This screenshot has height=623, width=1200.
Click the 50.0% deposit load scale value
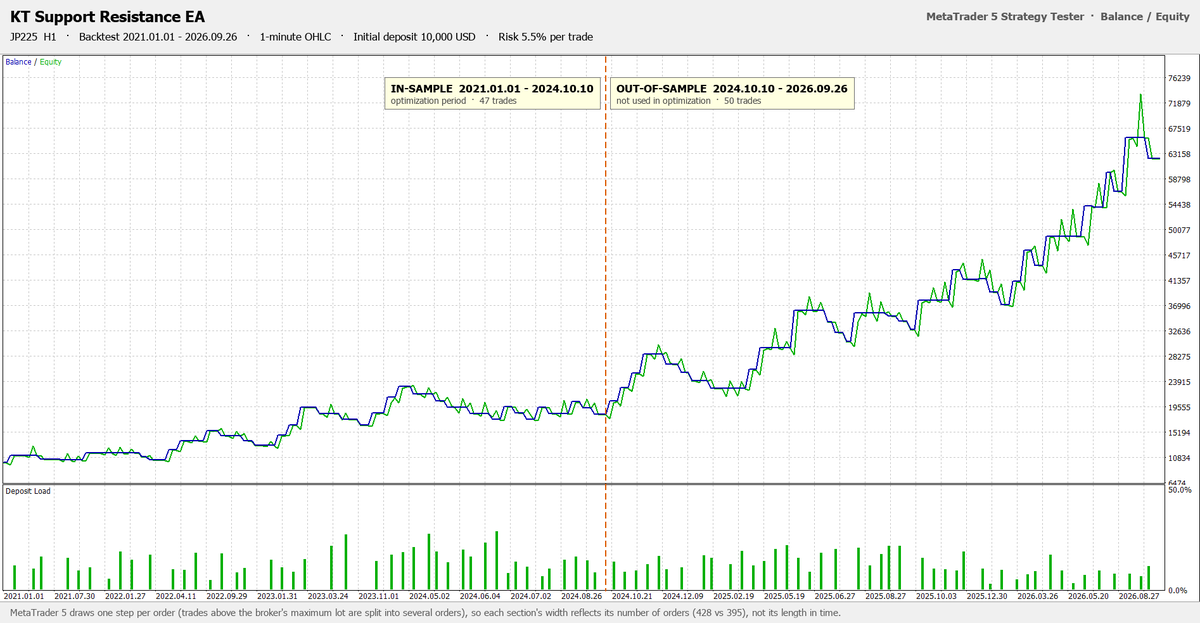pyautogui.click(x=1179, y=490)
